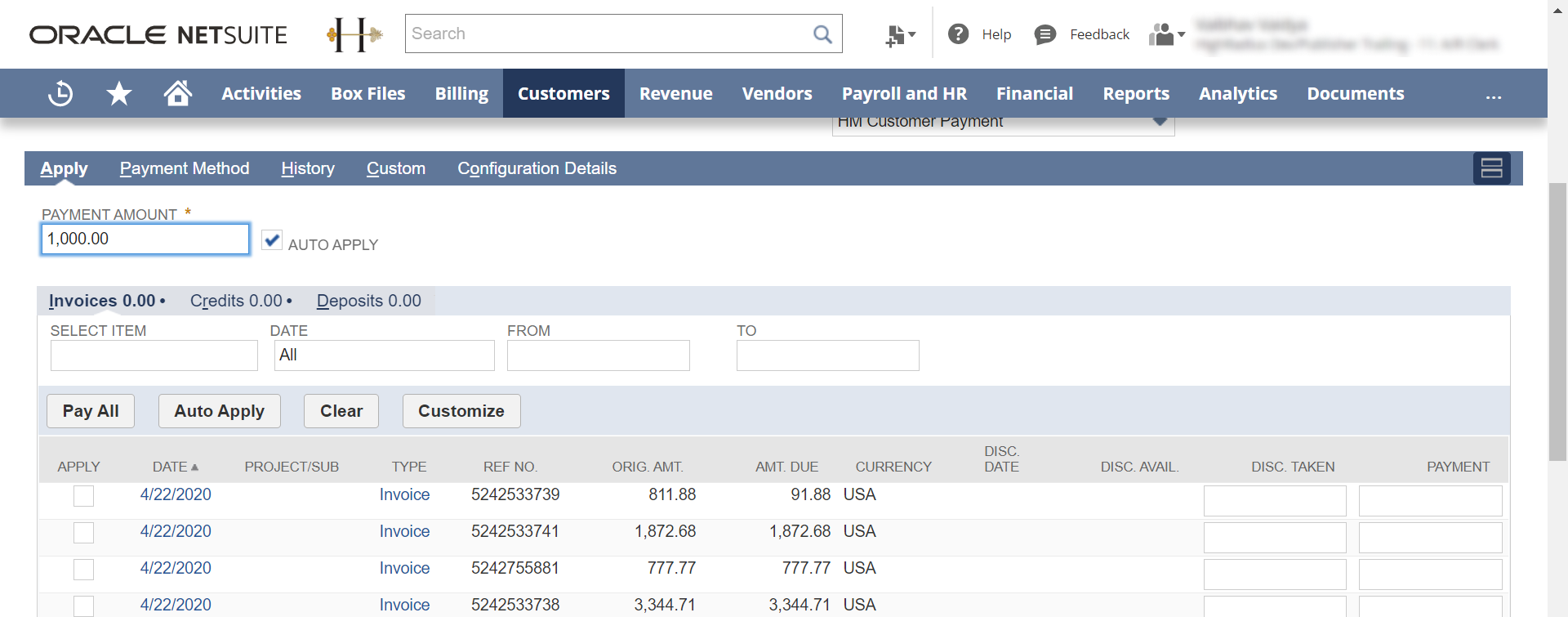Expand the HM Customer Payment form dropdown
Viewport: 1568px width, 617px height.
1160,123
